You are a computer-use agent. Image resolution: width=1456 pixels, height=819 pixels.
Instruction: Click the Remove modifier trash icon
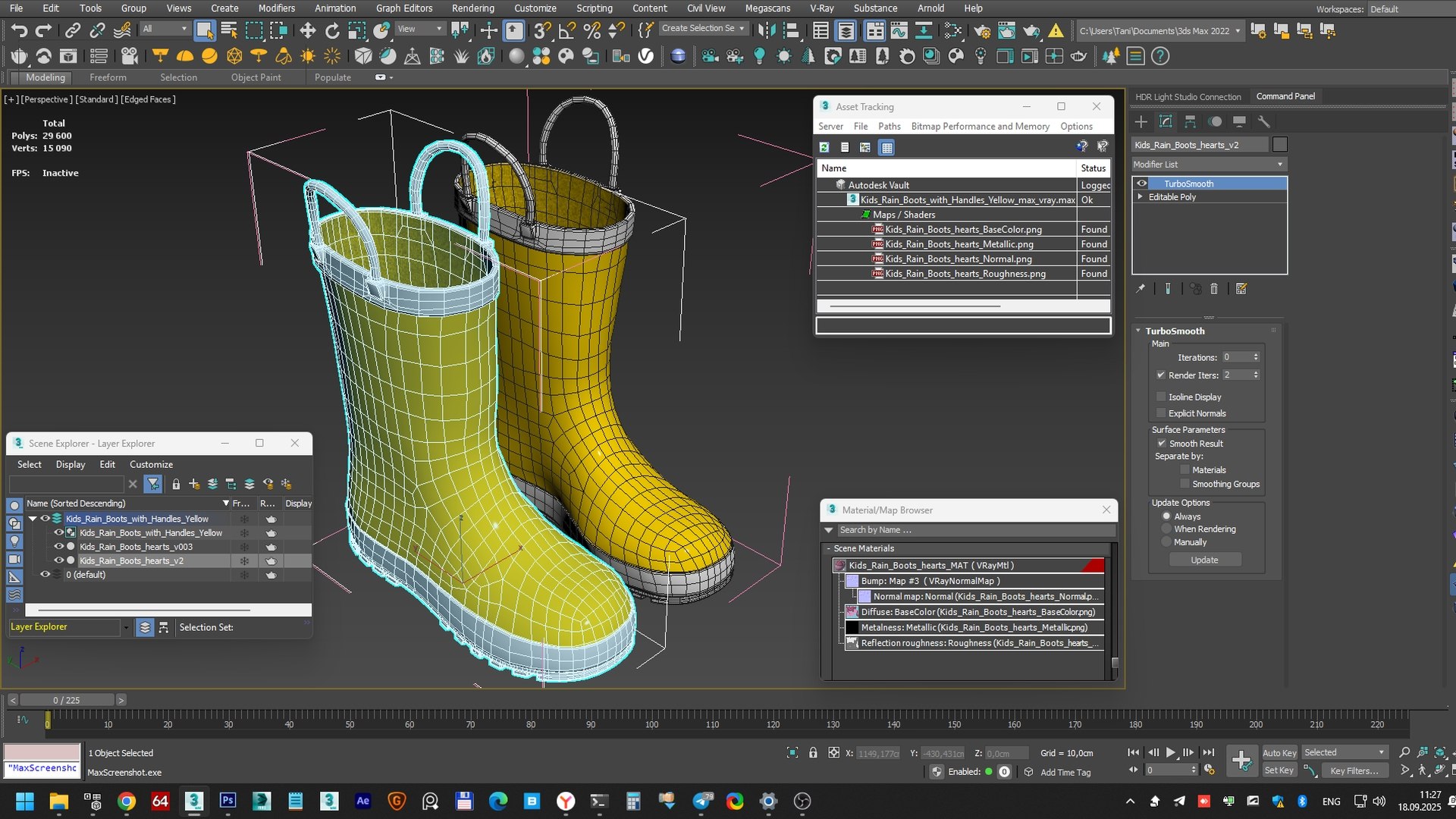[x=1214, y=289]
